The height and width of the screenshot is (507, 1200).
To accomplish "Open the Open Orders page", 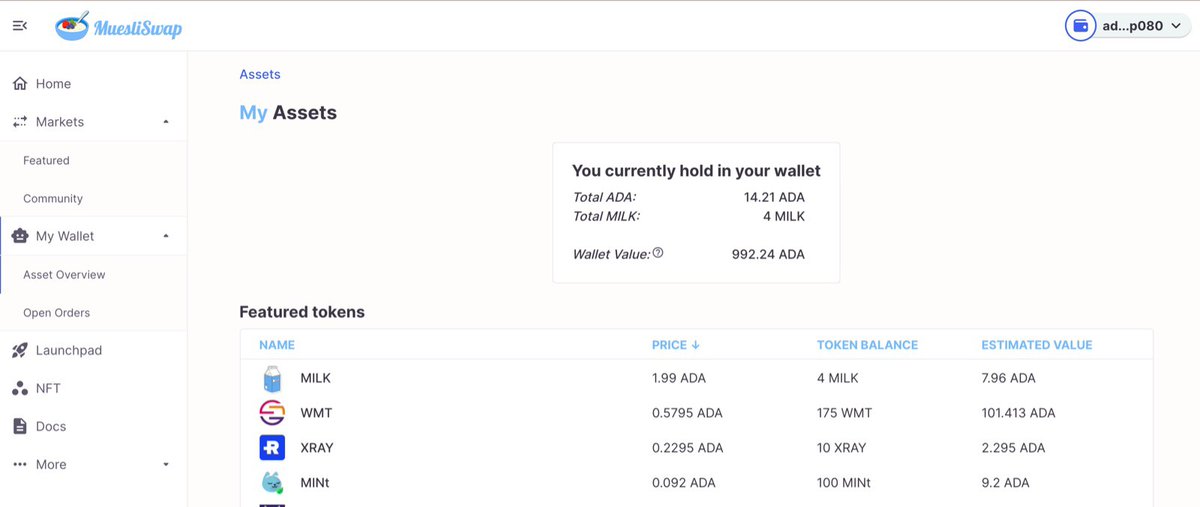I will point(56,313).
